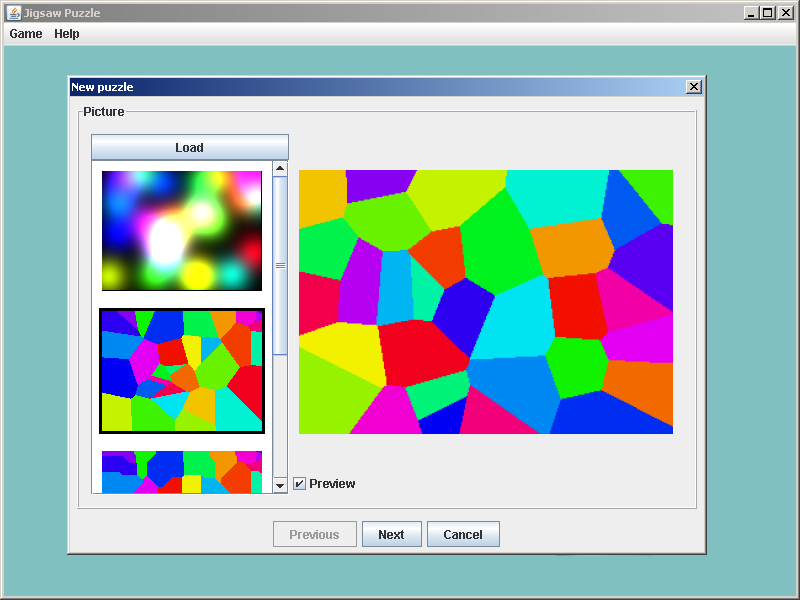800x600 pixels.
Task: Maximize the Jigsaw Puzzle window
Action: point(767,13)
